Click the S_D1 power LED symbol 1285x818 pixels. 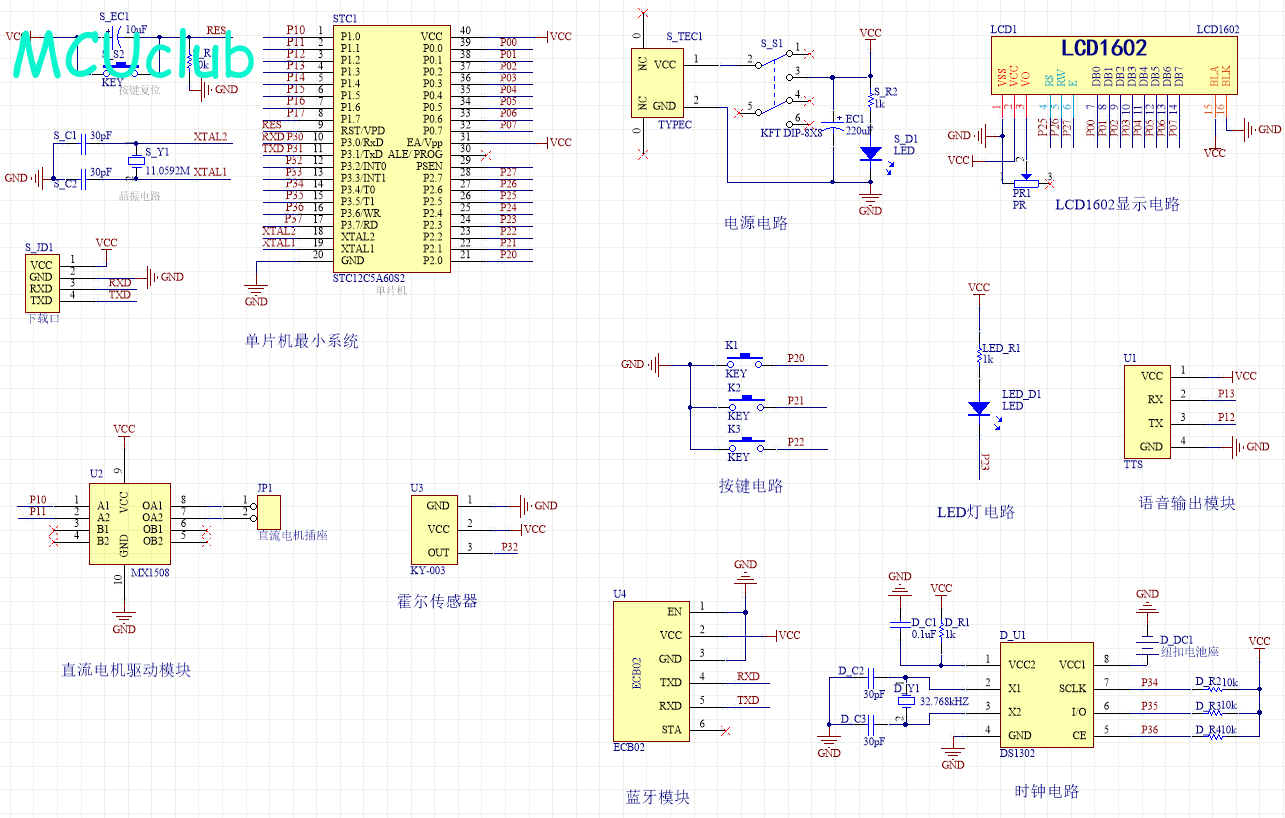pos(871,153)
